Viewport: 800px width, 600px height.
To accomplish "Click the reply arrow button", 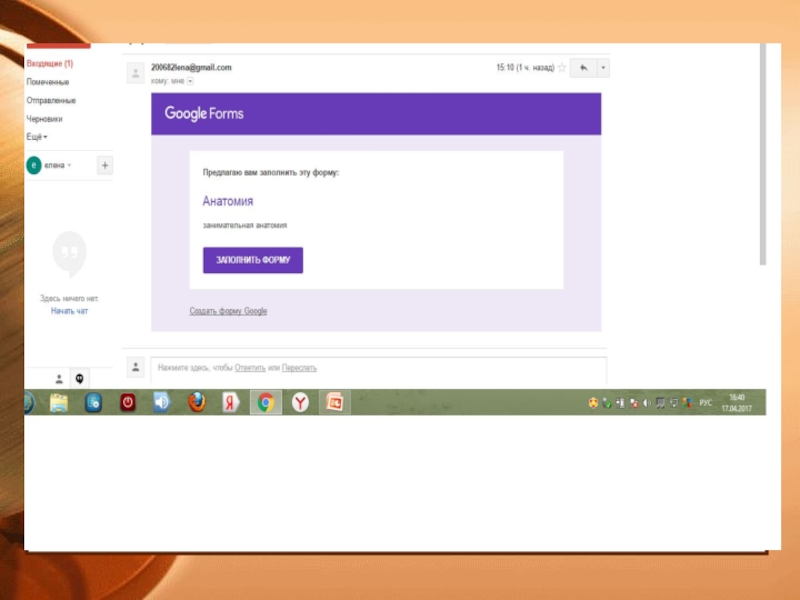I will 583,68.
